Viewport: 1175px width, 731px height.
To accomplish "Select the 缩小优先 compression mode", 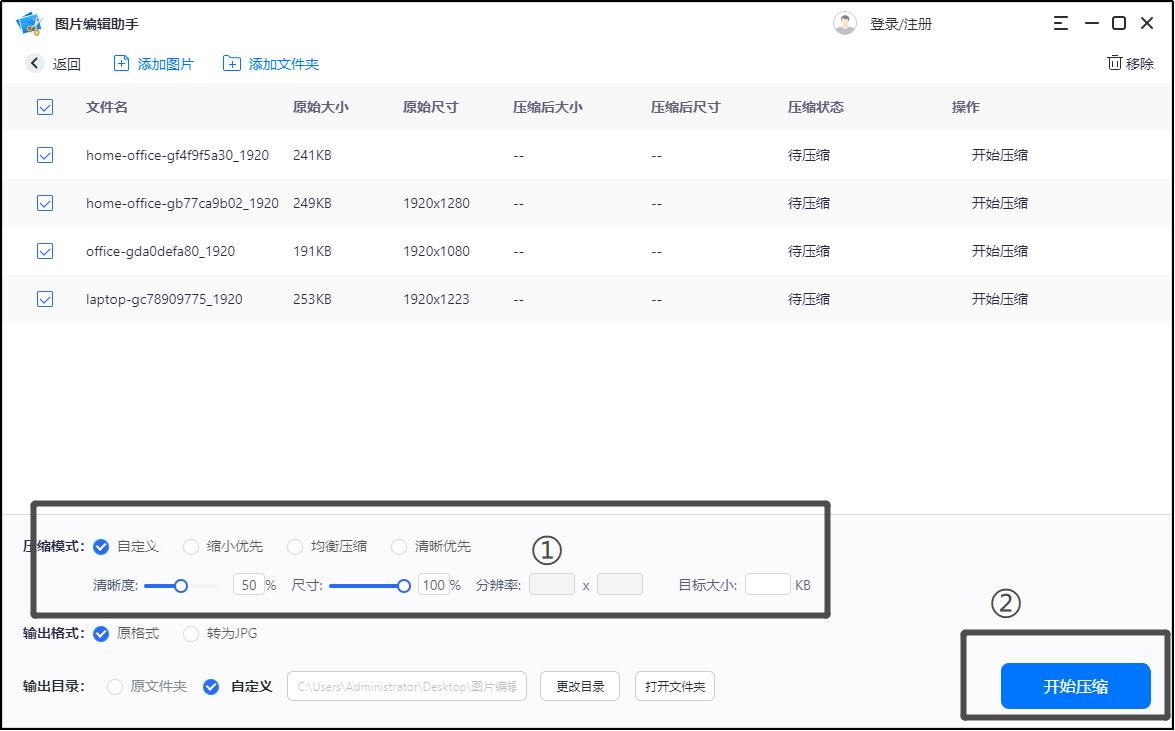I will [x=190, y=546].
